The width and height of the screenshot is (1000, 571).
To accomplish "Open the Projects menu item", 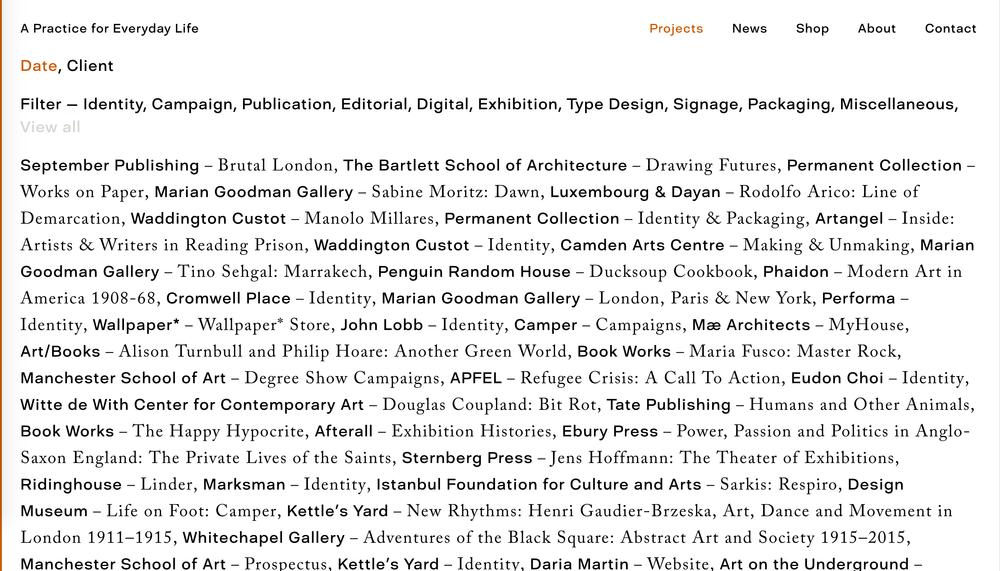I will click(675, 28).
